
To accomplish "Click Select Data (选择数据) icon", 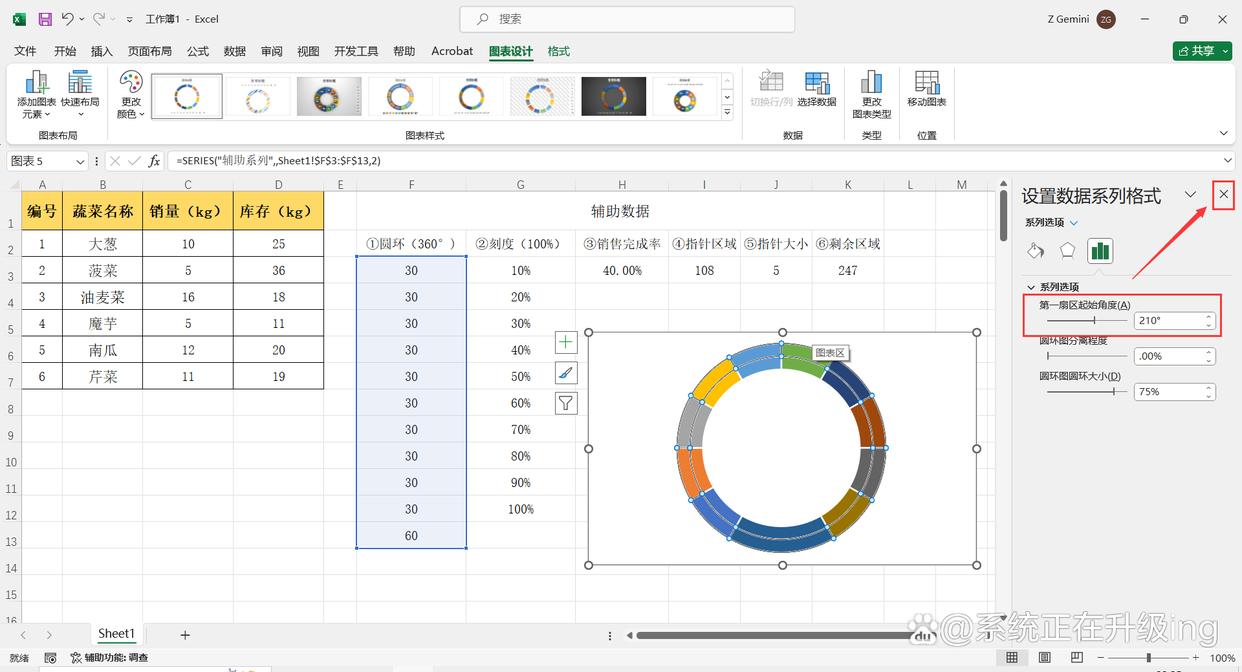I will (816, 90).
